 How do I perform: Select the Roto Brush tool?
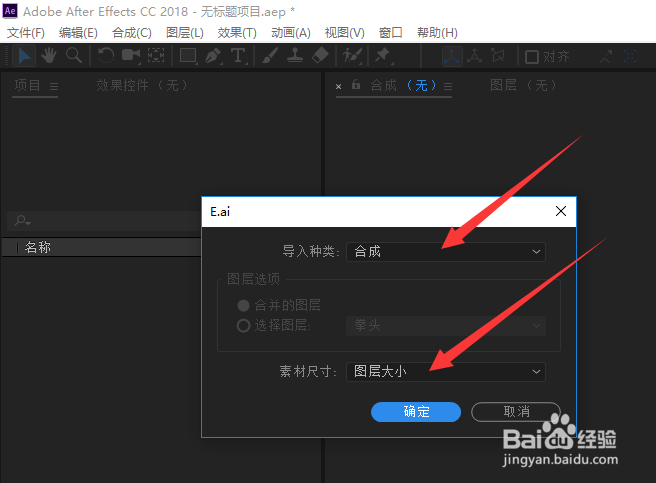352,56
